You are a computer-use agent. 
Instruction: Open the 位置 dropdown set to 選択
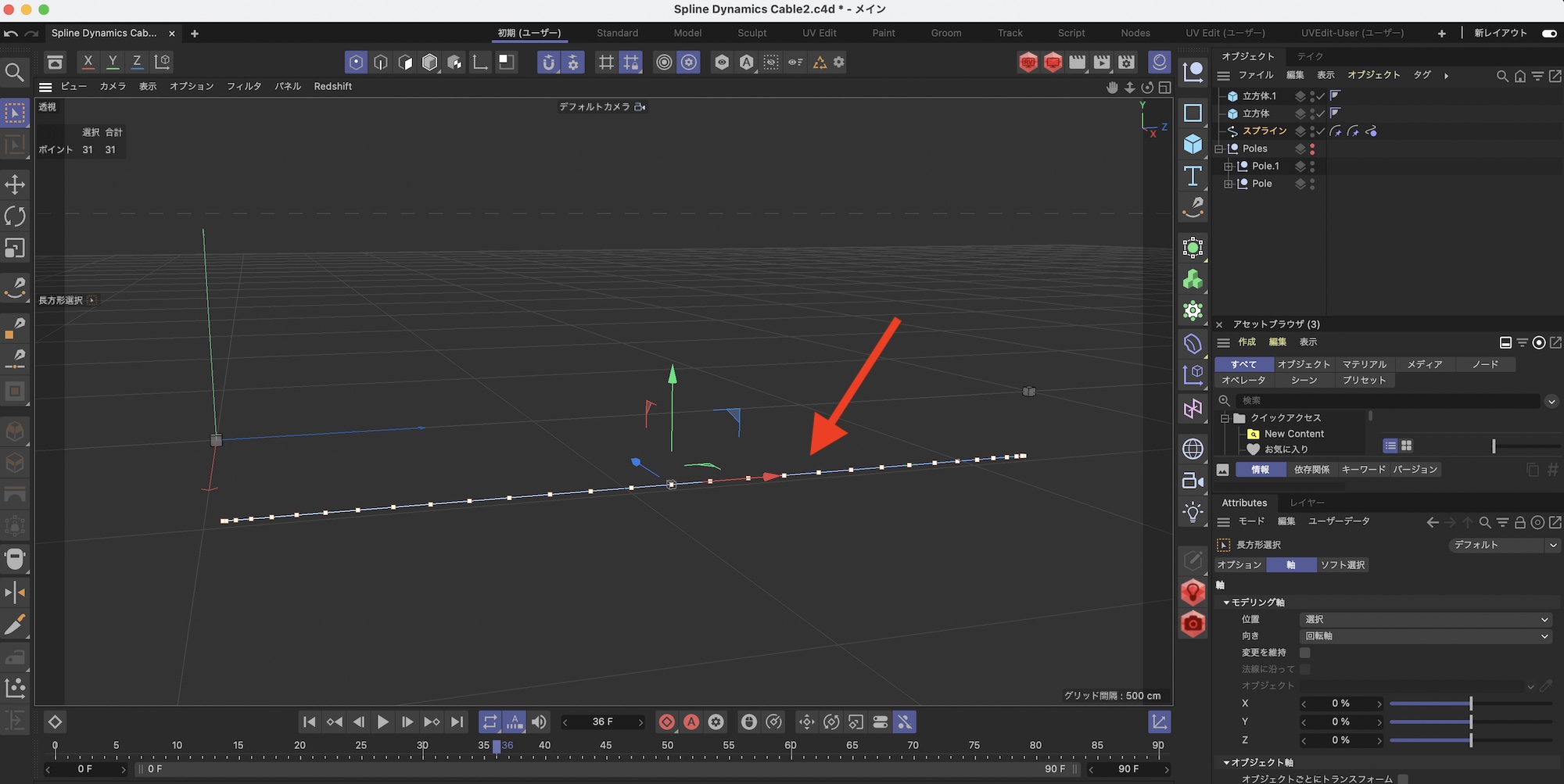1425,619
